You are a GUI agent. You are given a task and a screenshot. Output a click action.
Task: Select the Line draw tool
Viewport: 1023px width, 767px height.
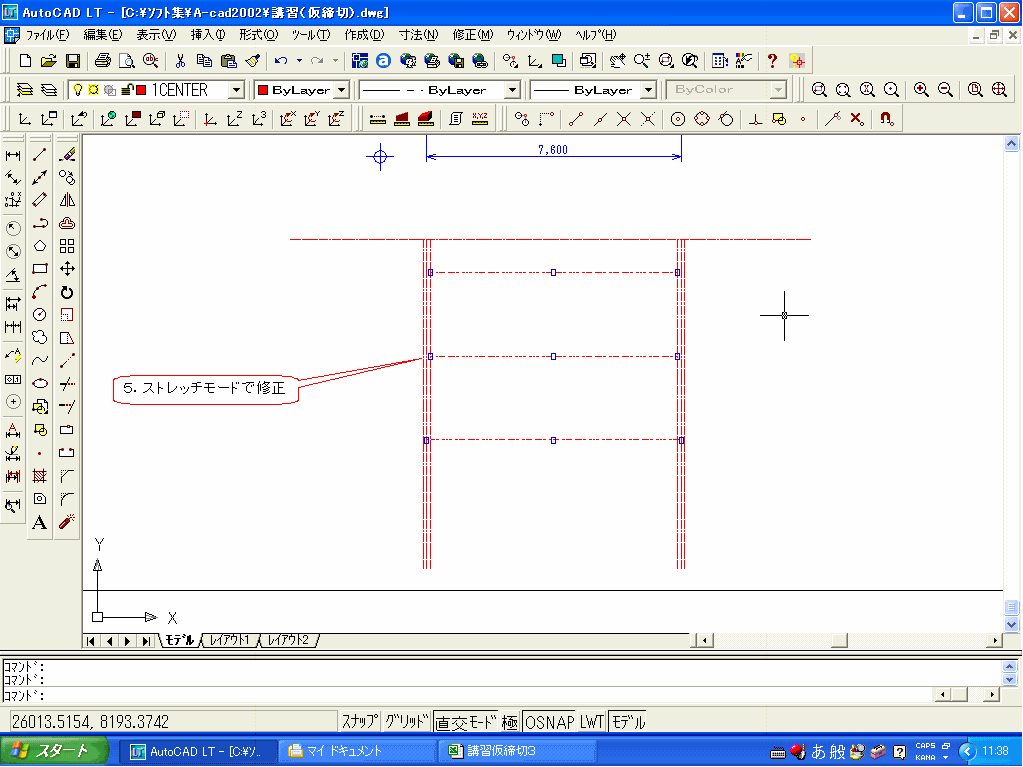pos(40,155)
